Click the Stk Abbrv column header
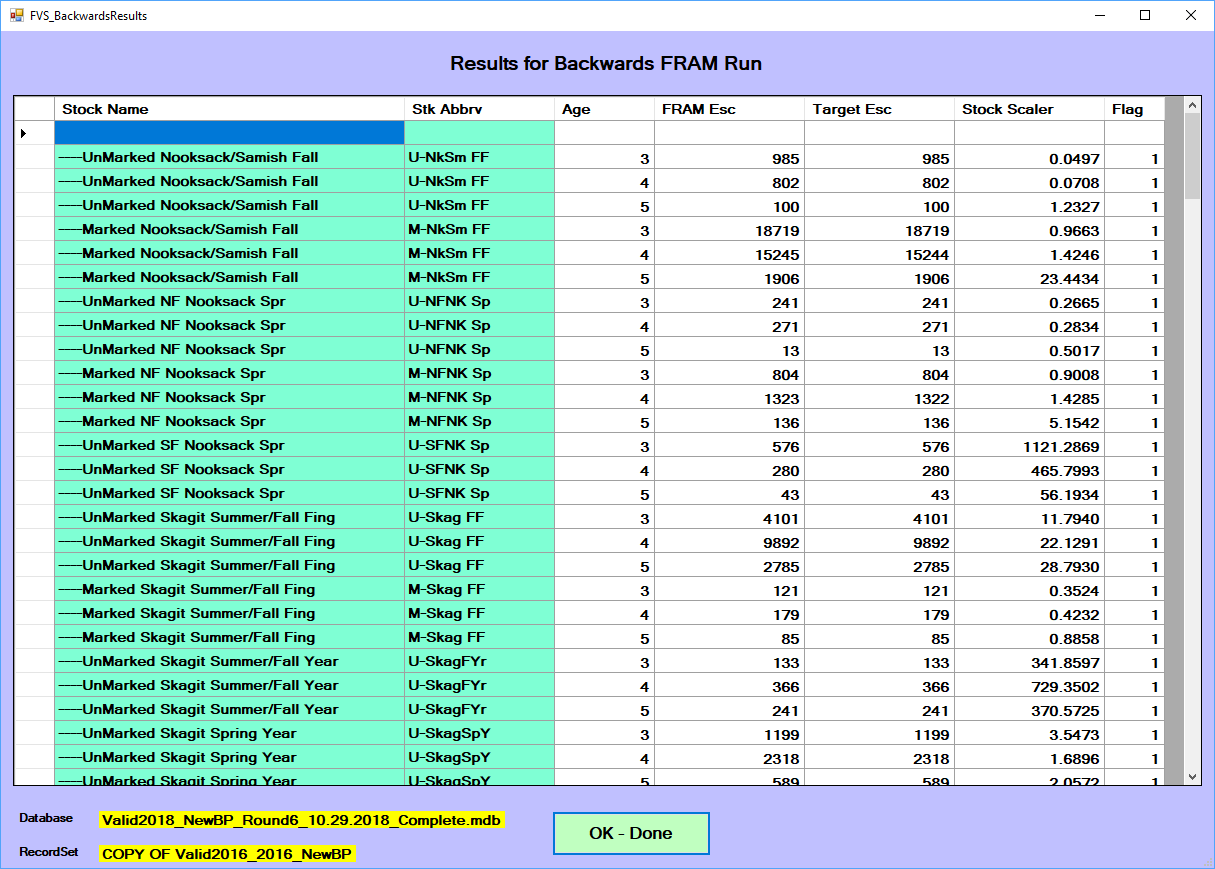The image size is (1215, 869). point(479,109)
